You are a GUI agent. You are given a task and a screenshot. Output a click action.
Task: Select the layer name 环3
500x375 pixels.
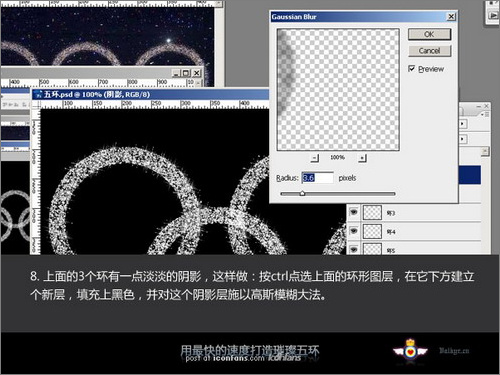pos(391,213)
